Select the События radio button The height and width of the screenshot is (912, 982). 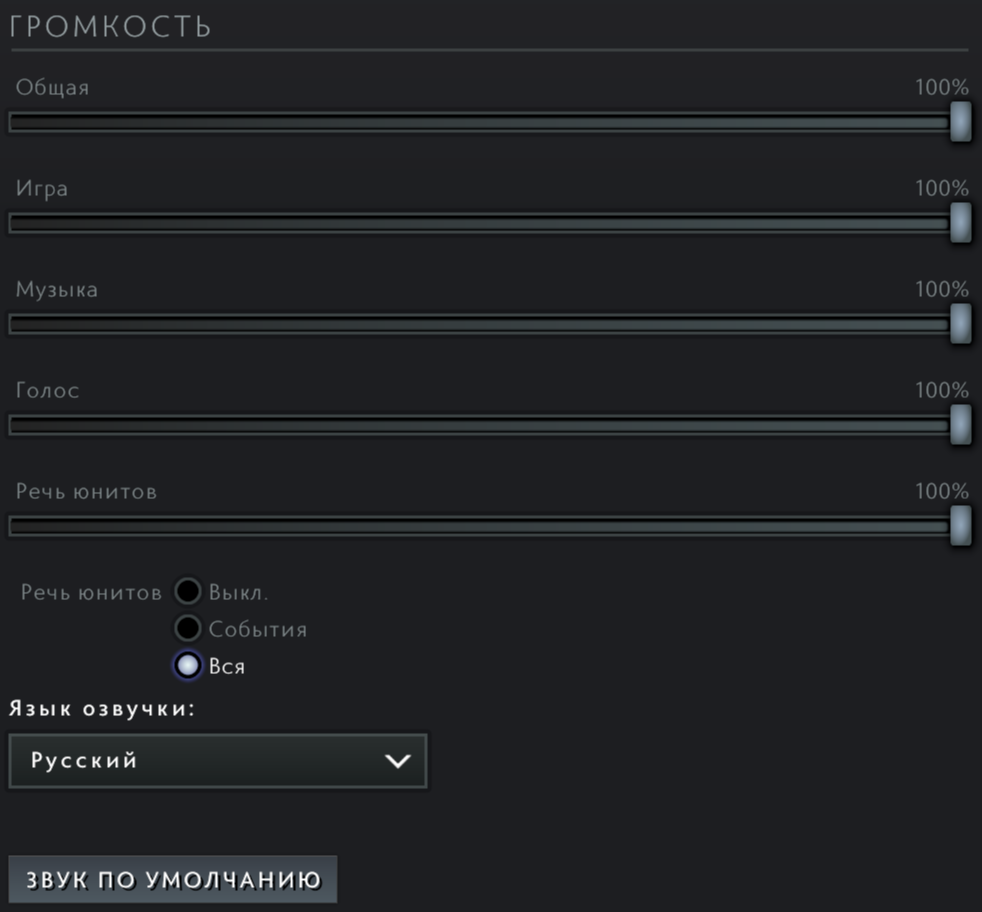188,629
